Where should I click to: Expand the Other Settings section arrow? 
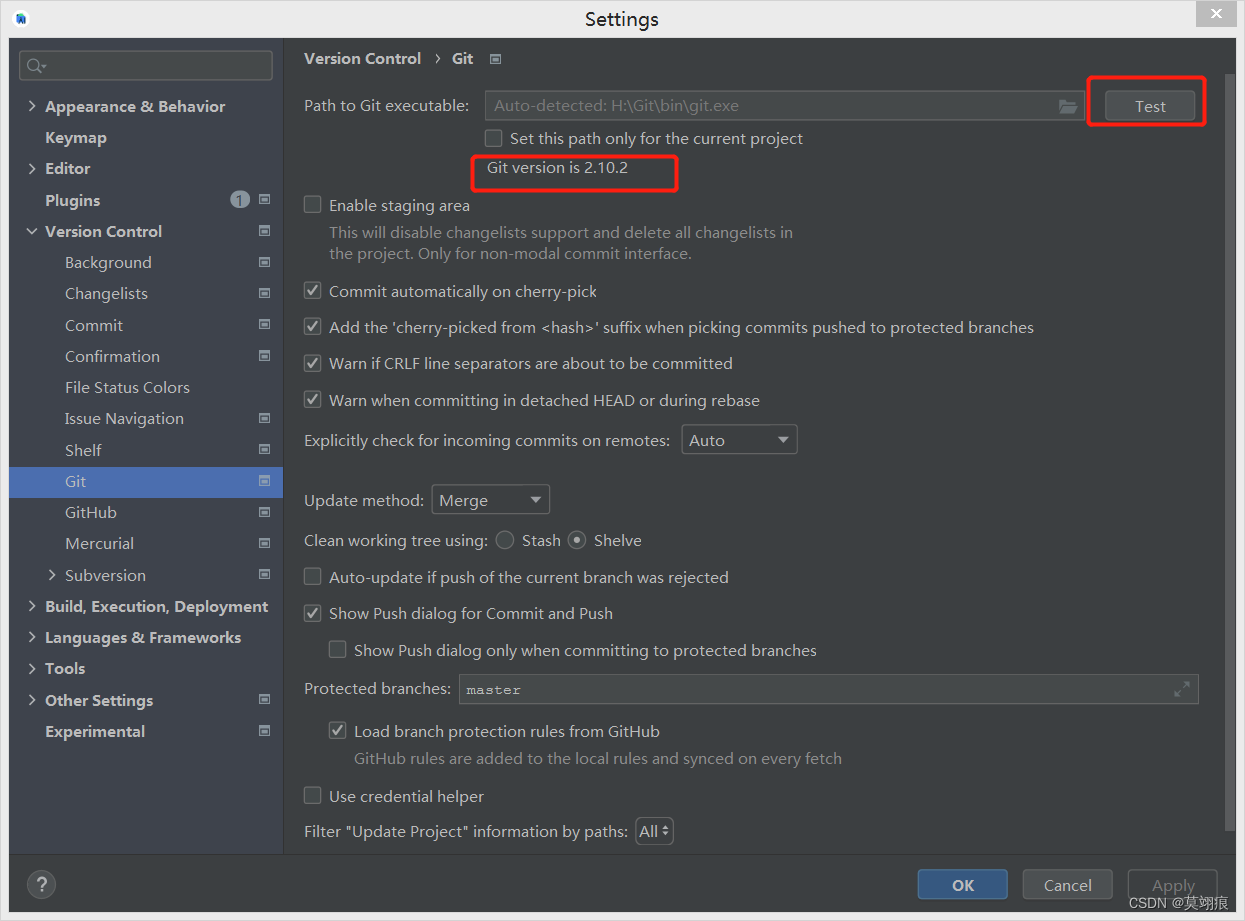[x=32, y=700]
